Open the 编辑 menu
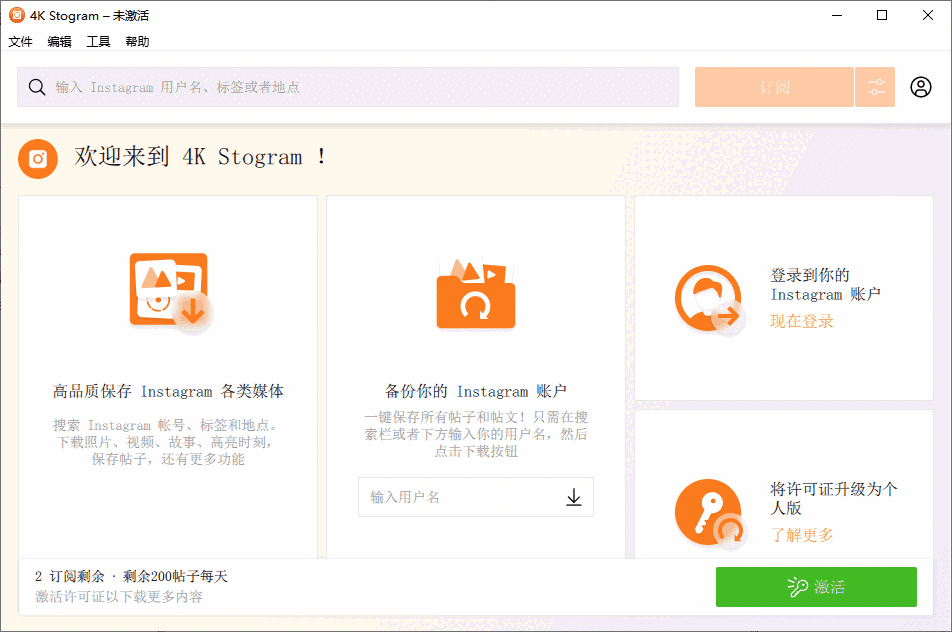Viewport: 952px width, 632px height. [x=58, y=41]
